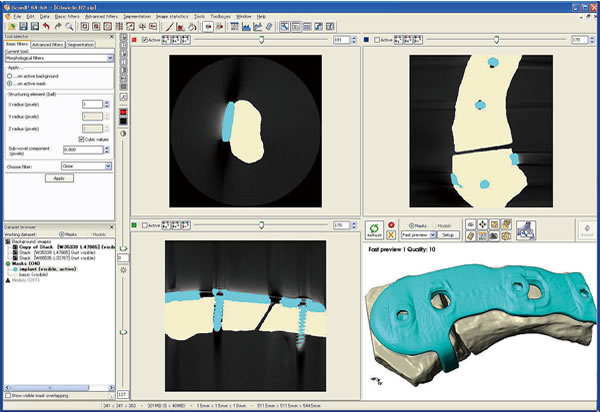This screenshot has width=600, height=412.
Task: Click the four-arrow move icon in 3D toolbar
Action: [x=483, y=225]
